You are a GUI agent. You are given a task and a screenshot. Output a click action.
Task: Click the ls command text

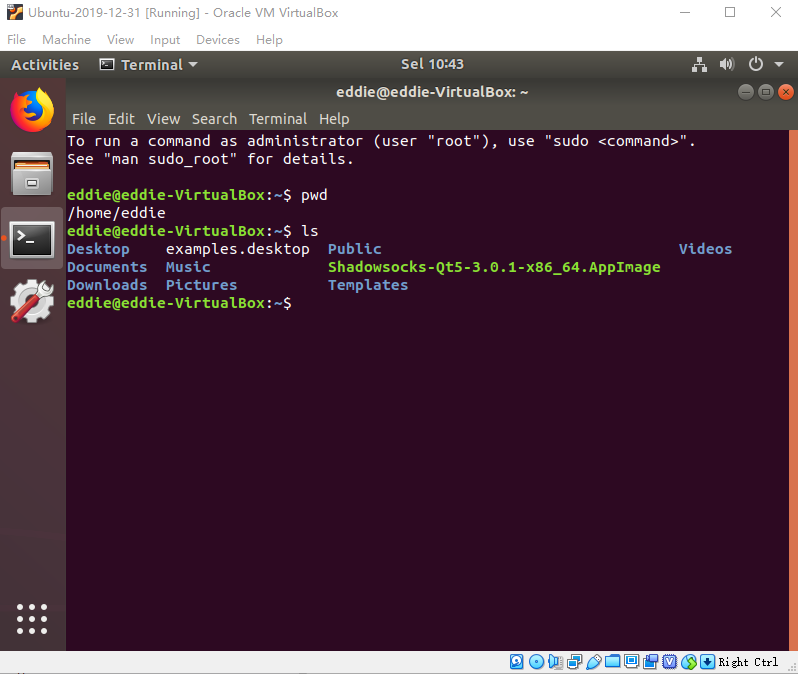coord(309,231)
